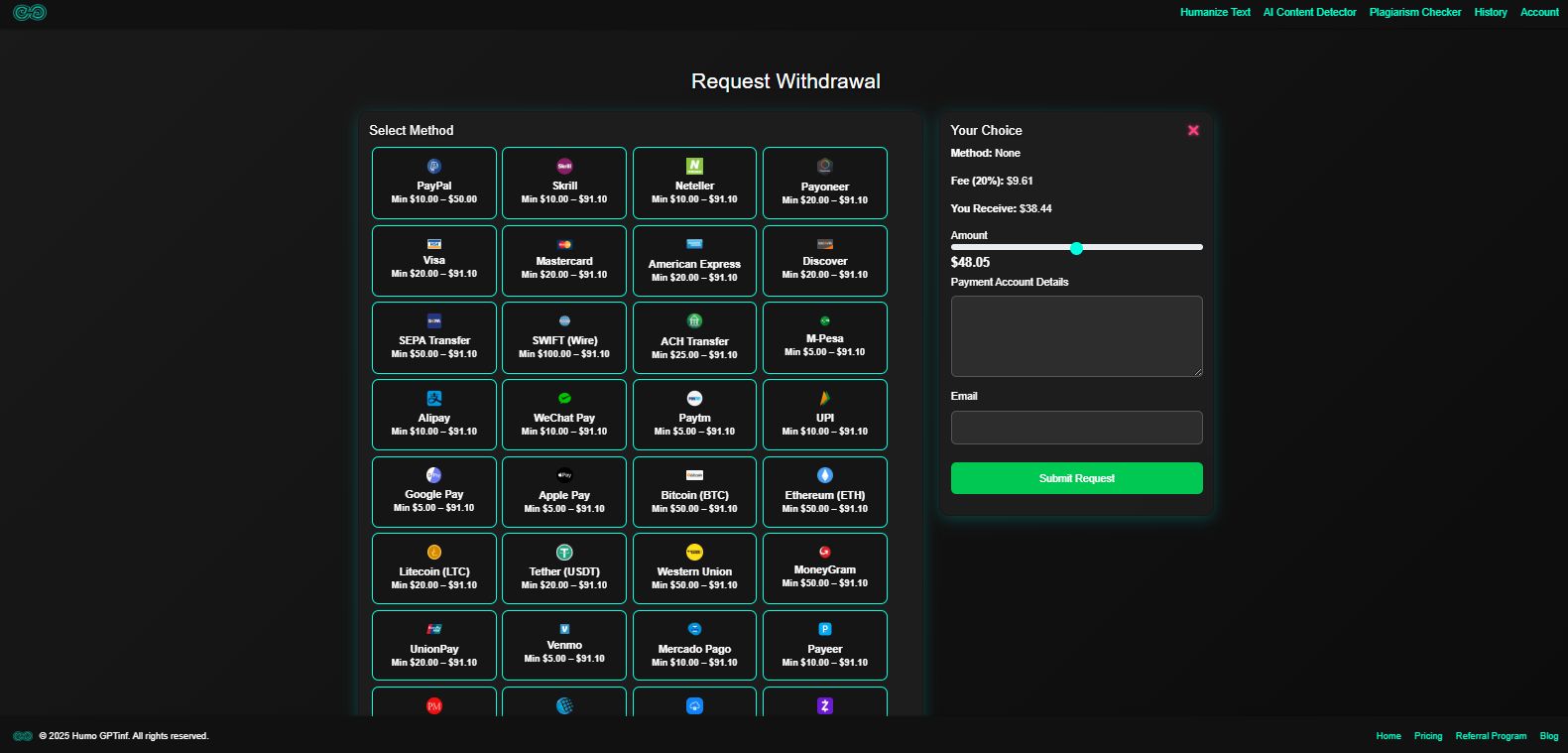Open the Humanize Text menu item
Image resolution: width=1568 pixels, height=753 pixels.
1215,12
